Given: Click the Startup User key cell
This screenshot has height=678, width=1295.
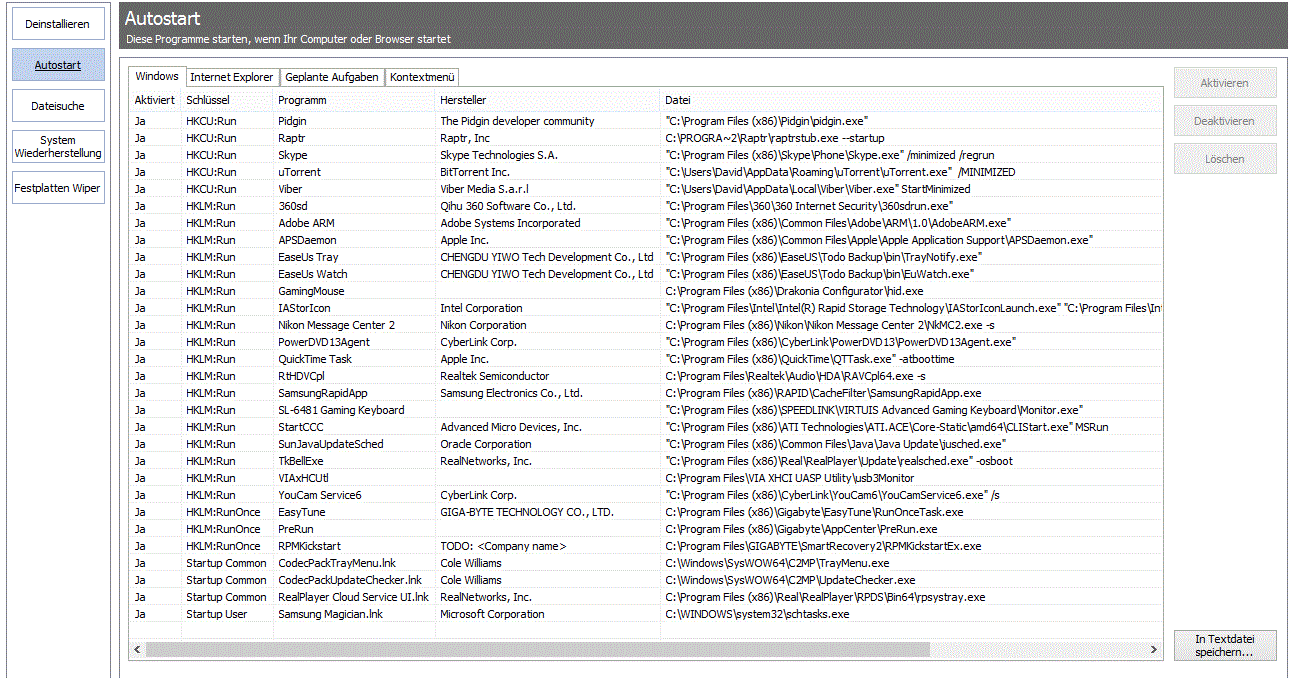Looking at the screenshot, I should [217, 614].
